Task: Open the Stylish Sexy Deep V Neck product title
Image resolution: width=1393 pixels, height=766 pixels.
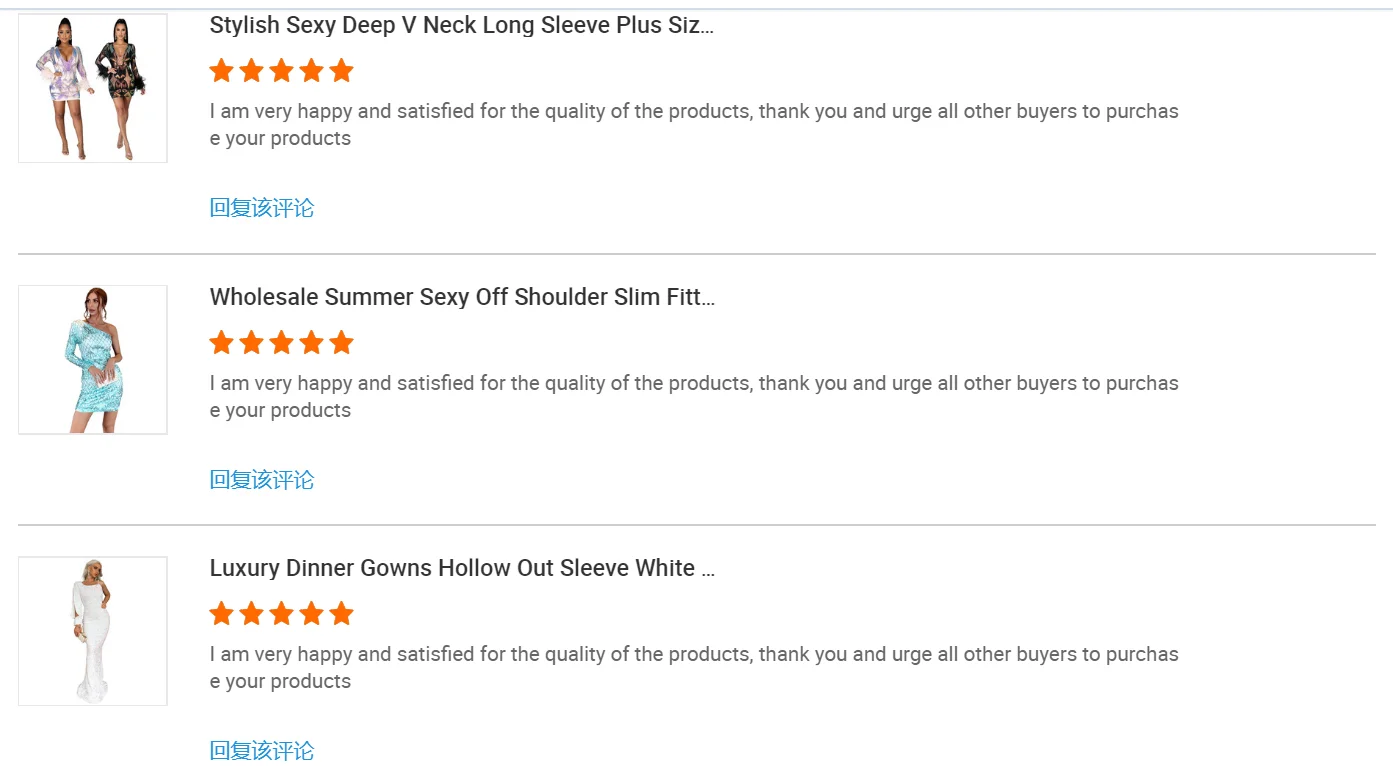Action: click(461, 26)
